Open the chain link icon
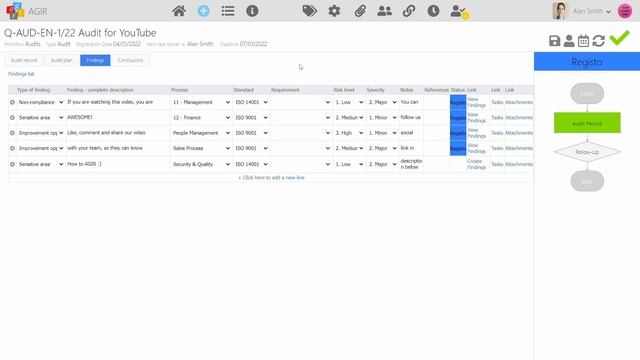 coord(409,11)
